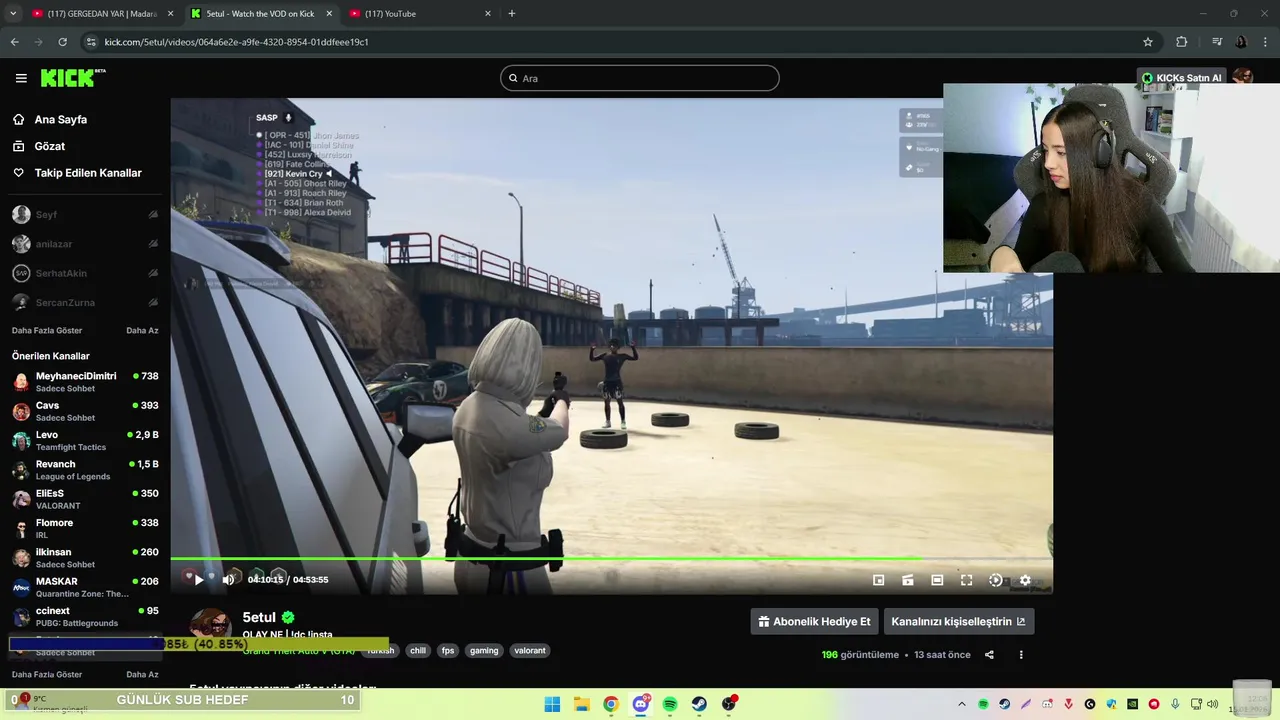Click Abonelik Hediye Et button
Screen dimensions: 1280x720
click(814, 621)
